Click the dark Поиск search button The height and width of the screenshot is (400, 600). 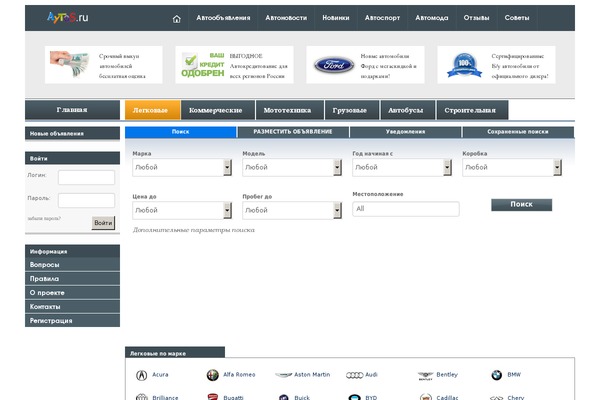click(x=522, y=204)
